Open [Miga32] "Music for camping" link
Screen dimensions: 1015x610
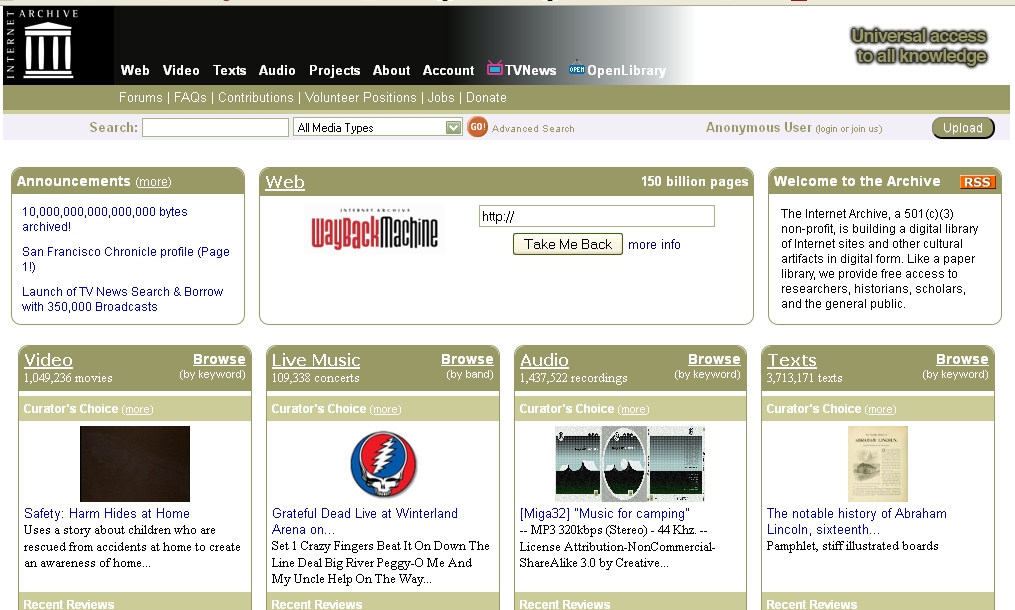(605, 514)
